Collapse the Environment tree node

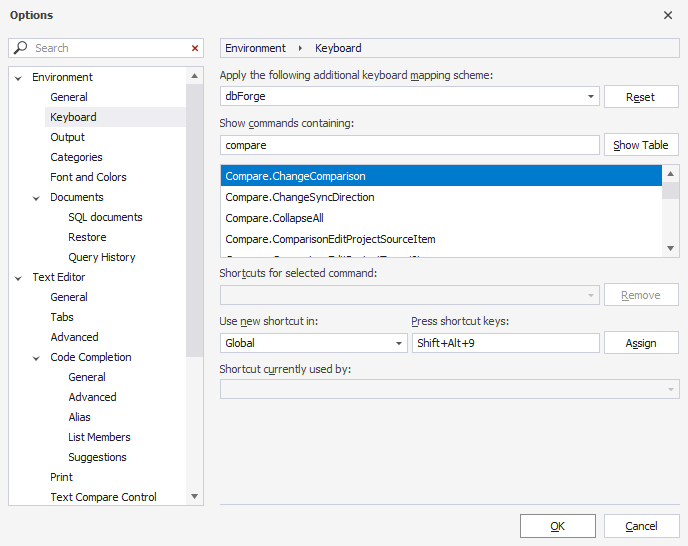point(19,77)
